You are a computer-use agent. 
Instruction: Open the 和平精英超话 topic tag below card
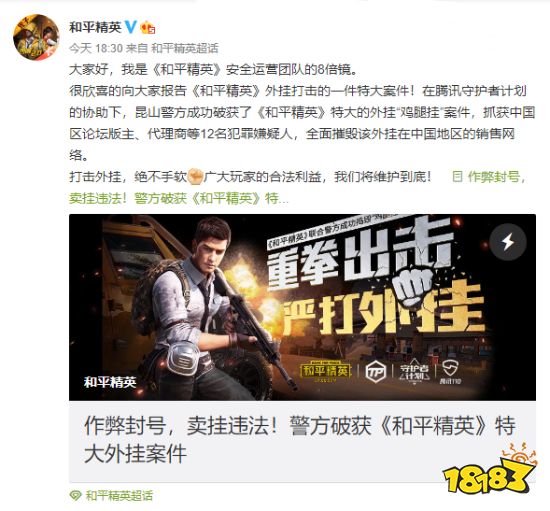point(119,495)
